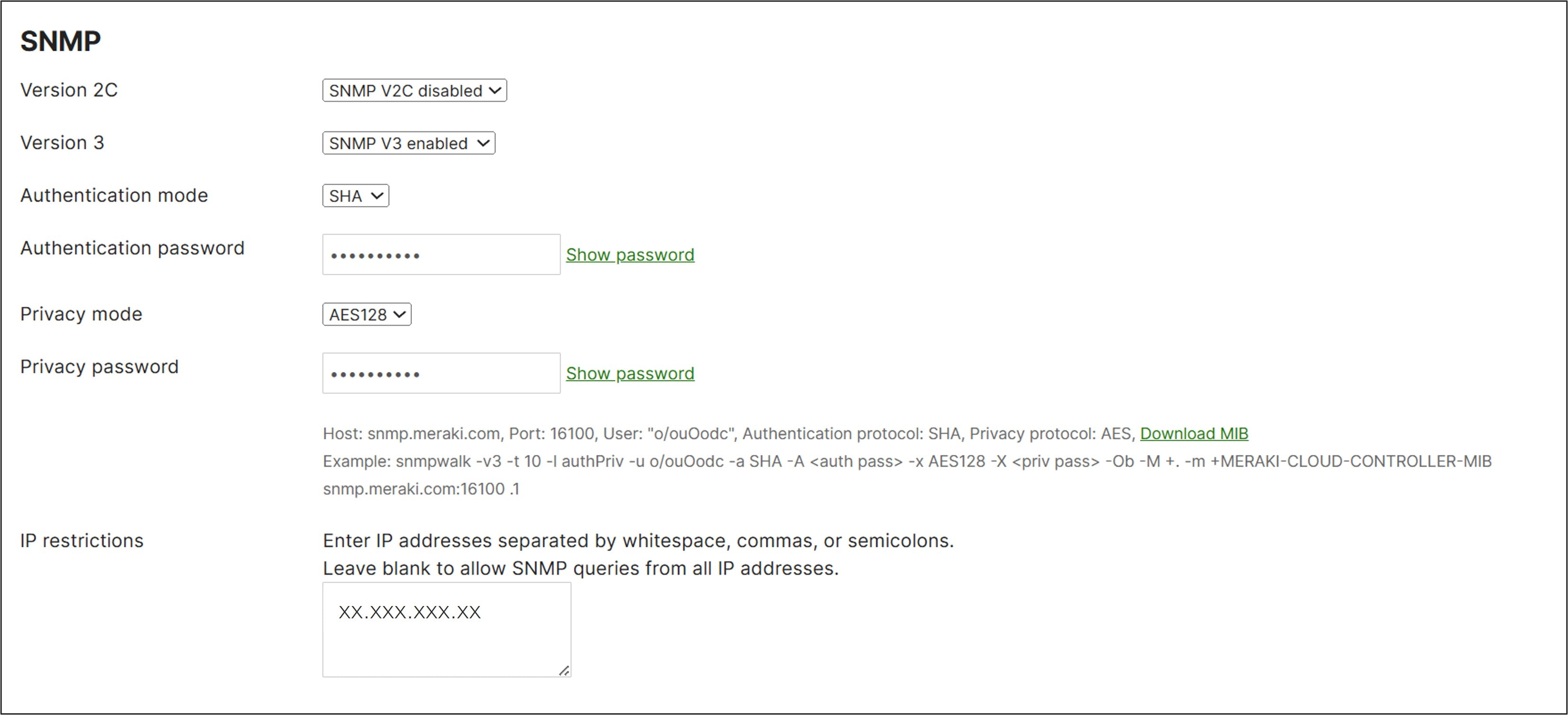The image size is (1568, 715).
Task: Select the Version 3 label
Action: 62,143
